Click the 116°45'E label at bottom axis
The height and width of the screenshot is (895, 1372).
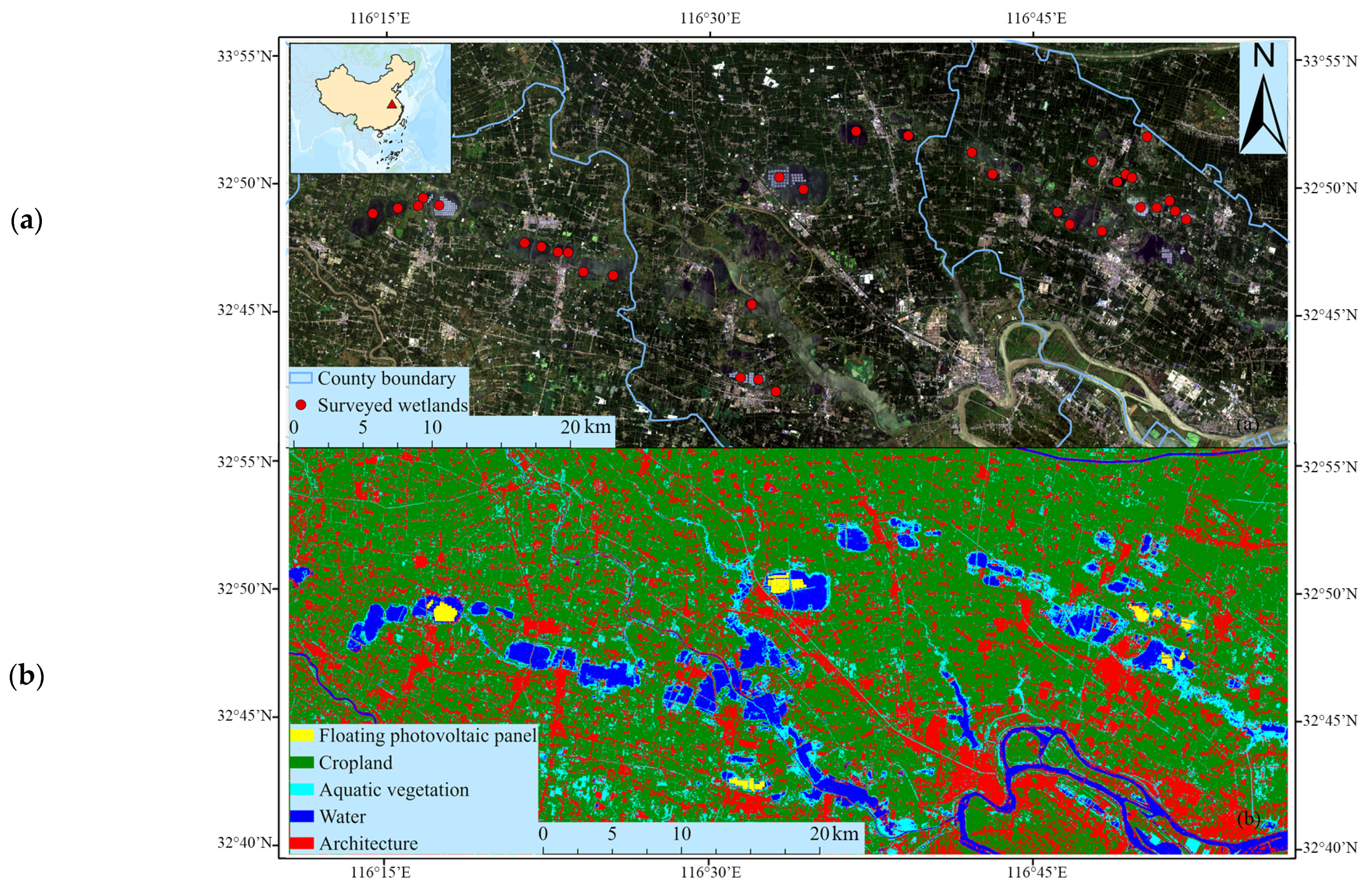[x=1036, y=873]
